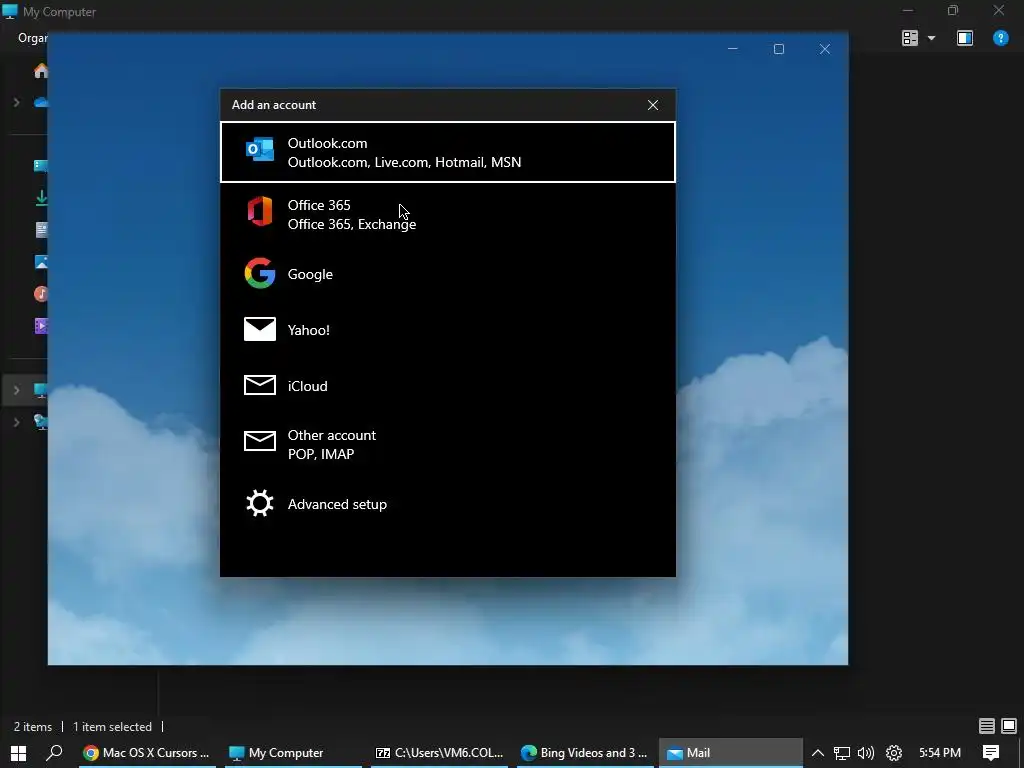The image size is (1024, 768).
Task: Click the Office 365 logo icon
Action: [x=259, y=211]
